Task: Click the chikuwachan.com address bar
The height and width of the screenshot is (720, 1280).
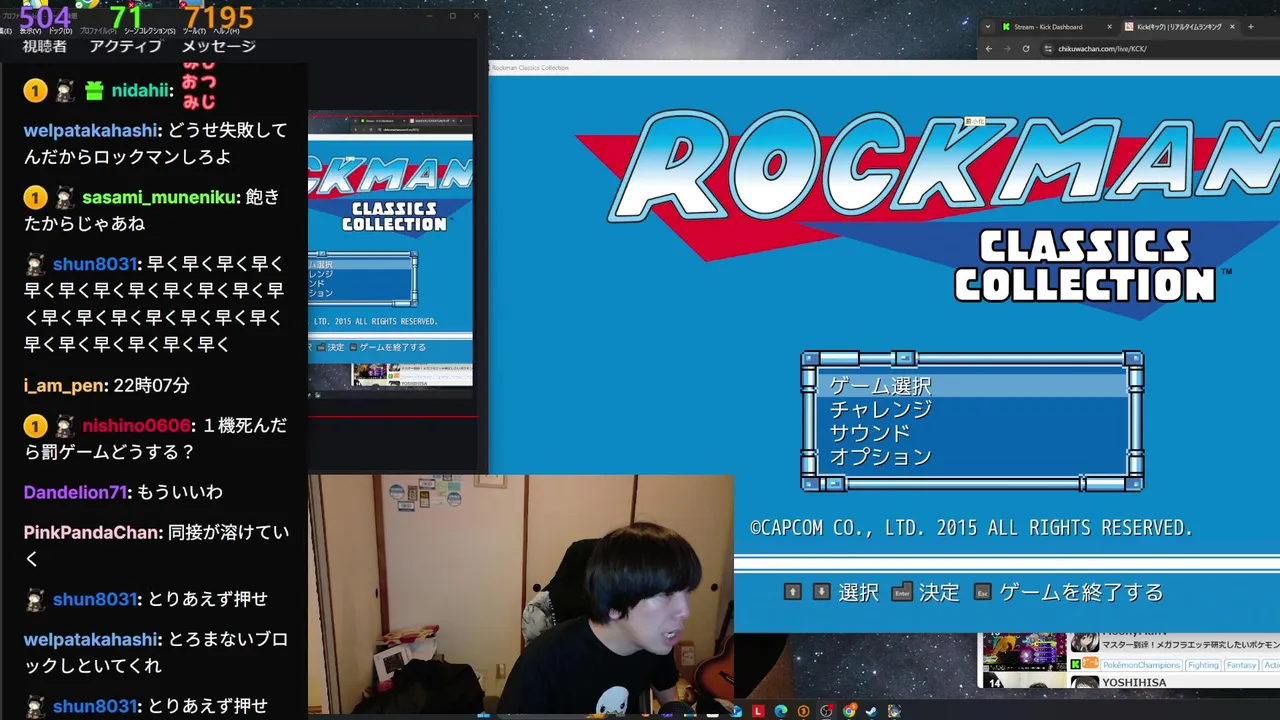Action: tap(1160, 48)
